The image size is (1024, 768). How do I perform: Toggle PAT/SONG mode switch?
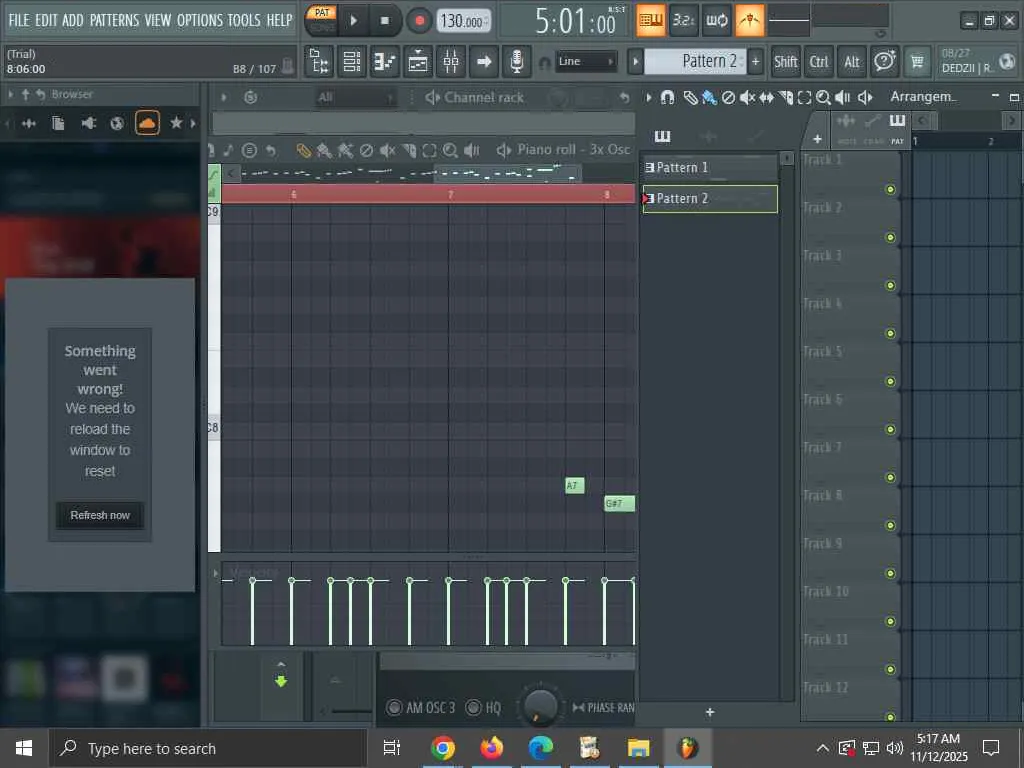[x=321, y=20]
